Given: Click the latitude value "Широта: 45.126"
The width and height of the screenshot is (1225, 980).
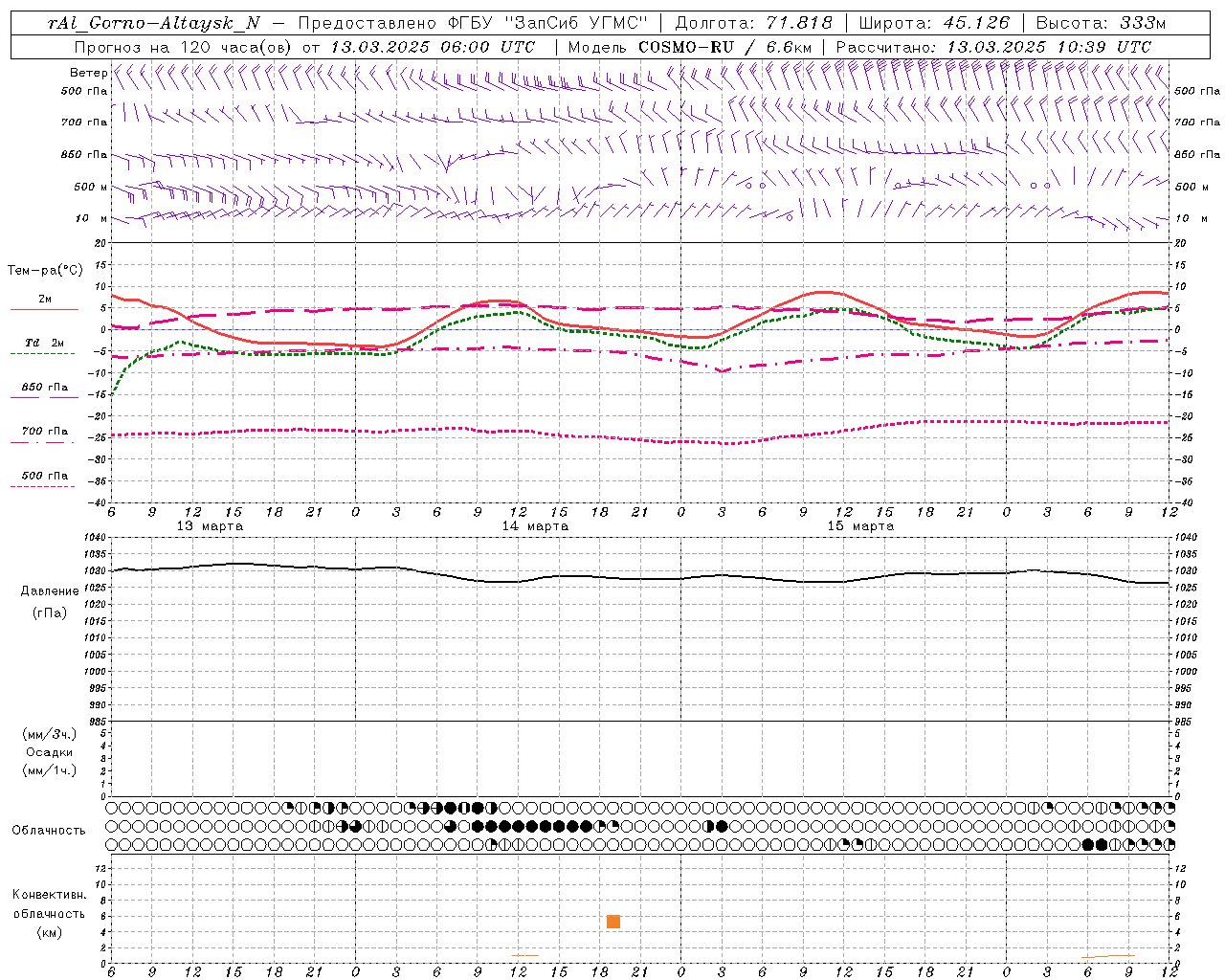Looking at the screenshot, I should click(934, 24).
